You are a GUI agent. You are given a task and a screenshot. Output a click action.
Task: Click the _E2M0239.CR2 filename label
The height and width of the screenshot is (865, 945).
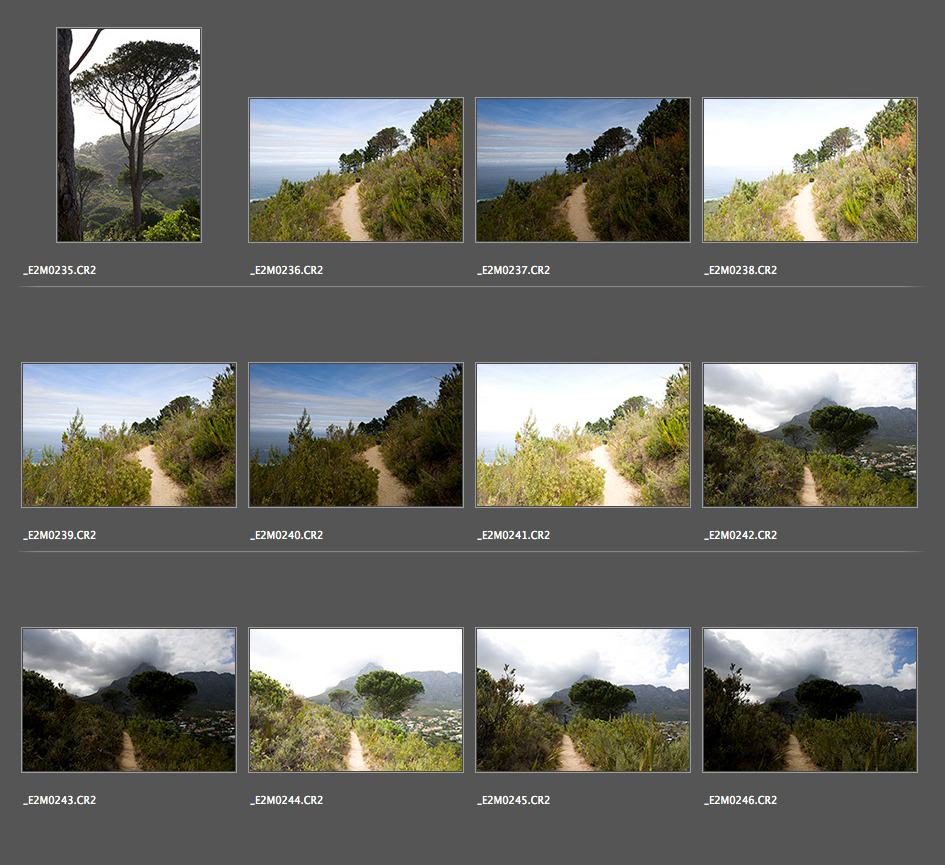point(60,535)
